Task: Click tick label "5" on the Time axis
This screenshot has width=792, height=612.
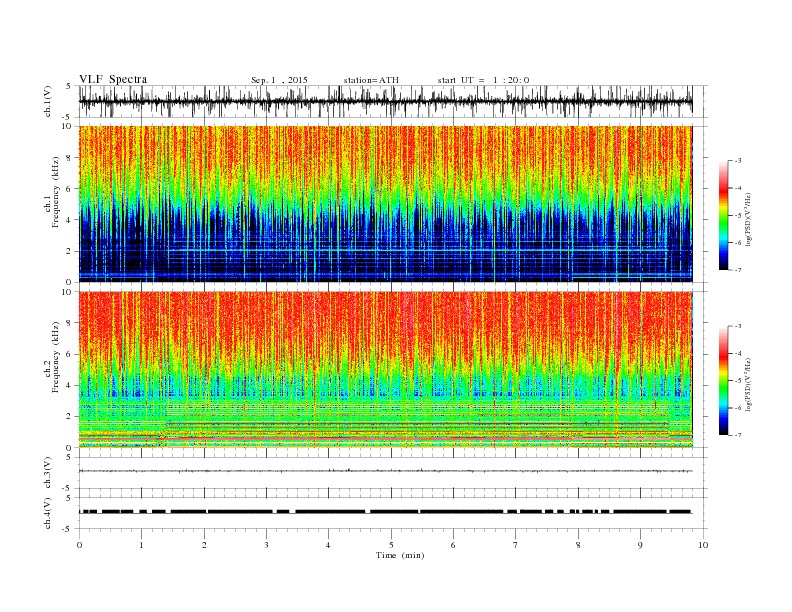Action: (x=391, y=545)
